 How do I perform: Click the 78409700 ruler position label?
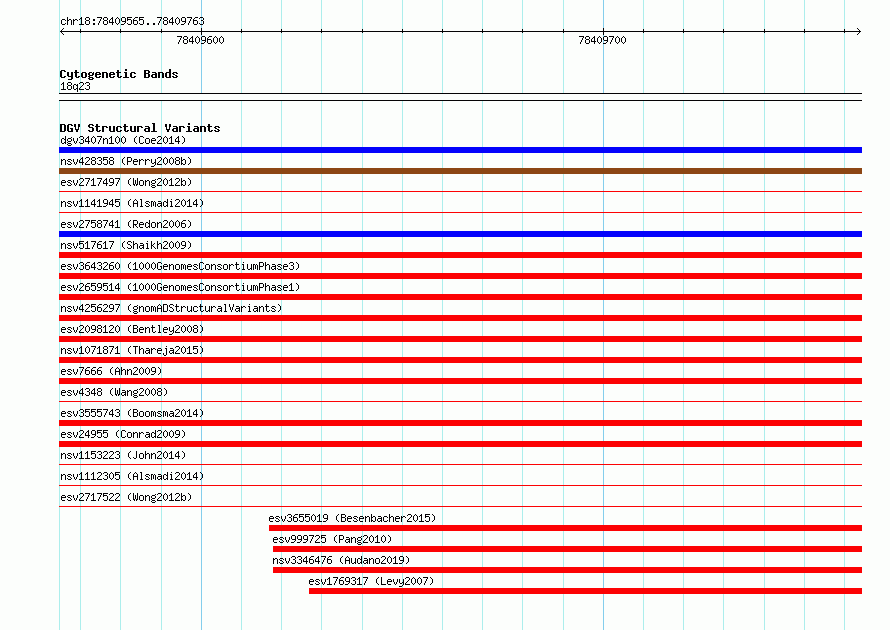point(602,40)
